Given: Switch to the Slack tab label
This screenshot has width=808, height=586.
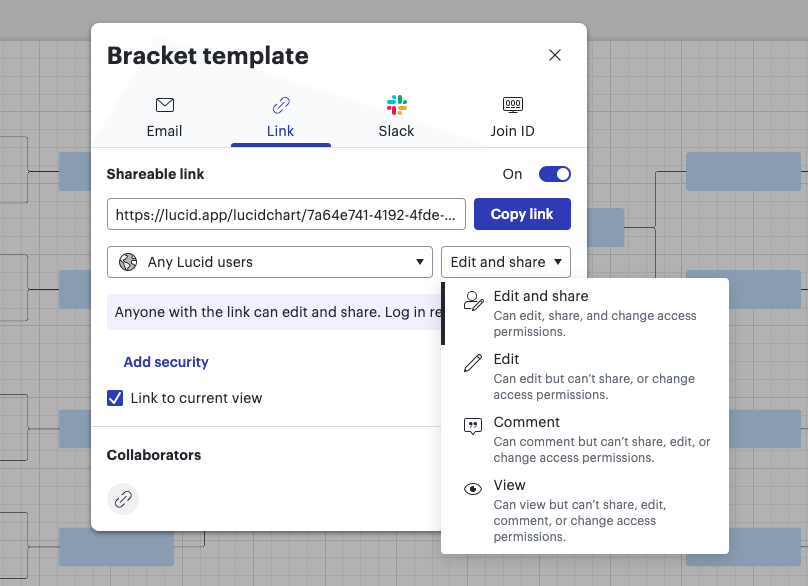Looking at the screenshot, I should (397, 131).
